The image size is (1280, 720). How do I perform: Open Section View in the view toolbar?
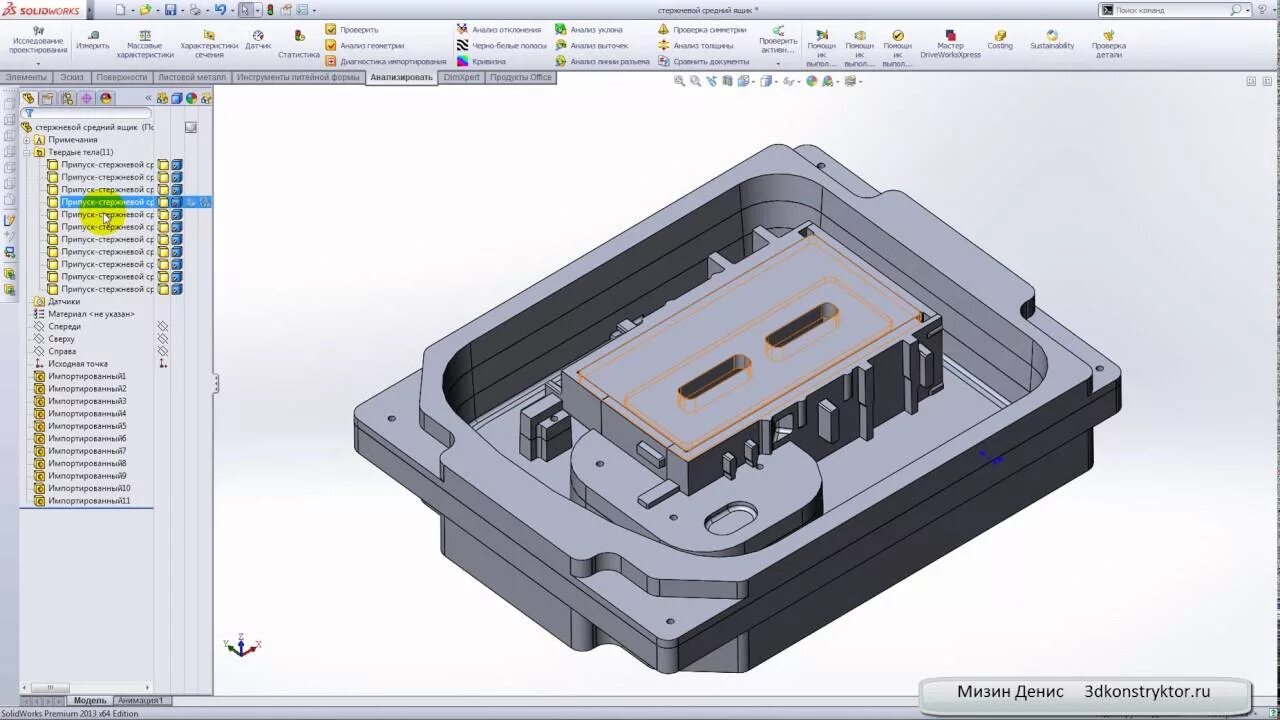tap(728, 82)
